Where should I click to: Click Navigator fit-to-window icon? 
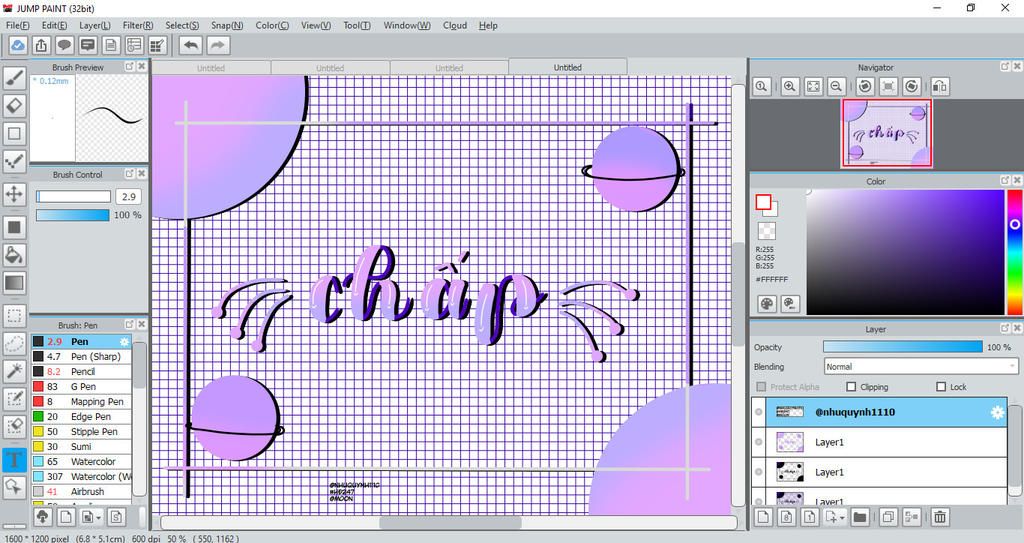pos(813,86)
